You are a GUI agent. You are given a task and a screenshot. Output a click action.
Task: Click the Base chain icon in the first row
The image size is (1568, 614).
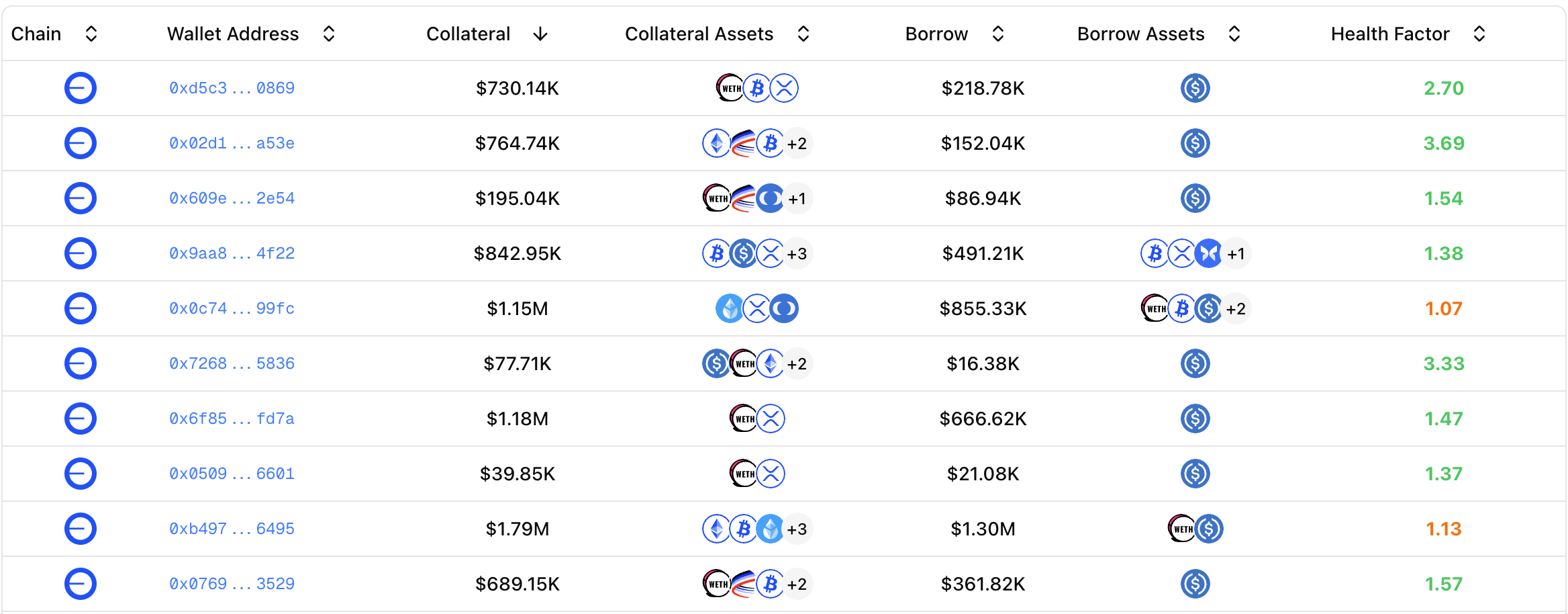(x=80, y=88)
